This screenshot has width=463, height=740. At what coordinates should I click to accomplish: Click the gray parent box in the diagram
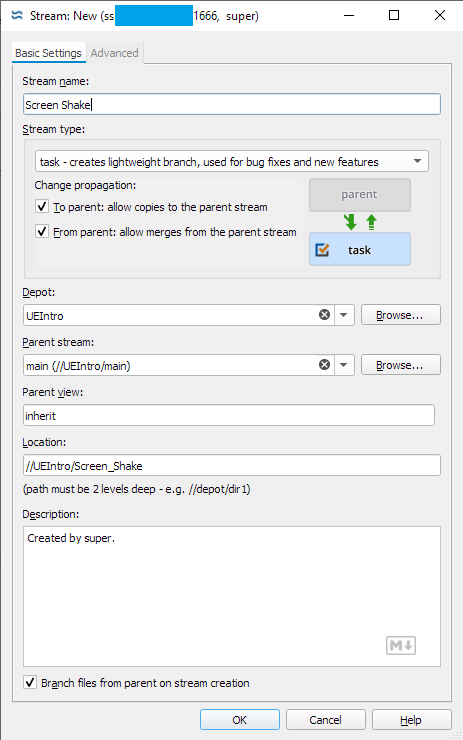360,194
